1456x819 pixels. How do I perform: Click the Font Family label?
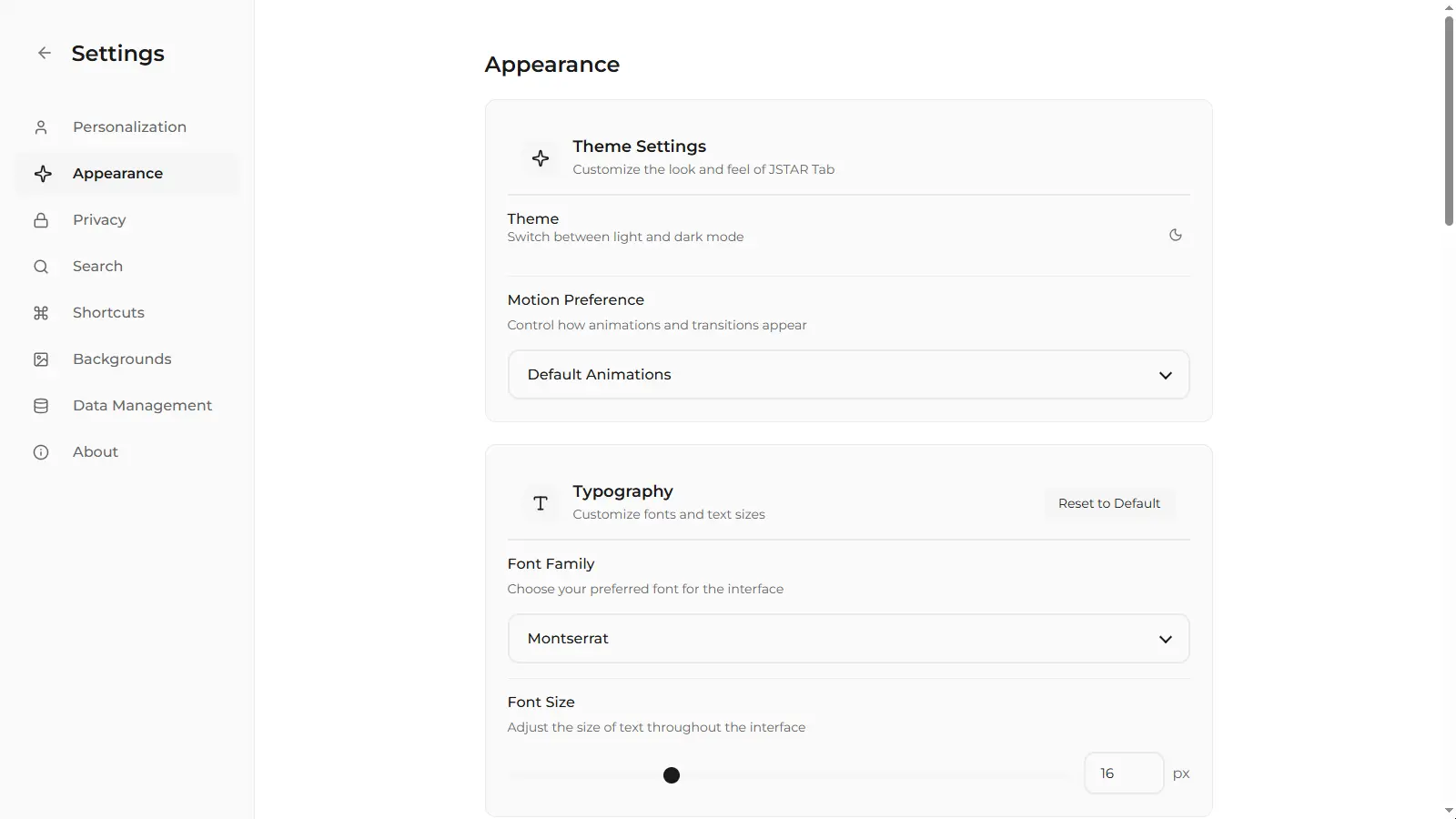point(551,564)
